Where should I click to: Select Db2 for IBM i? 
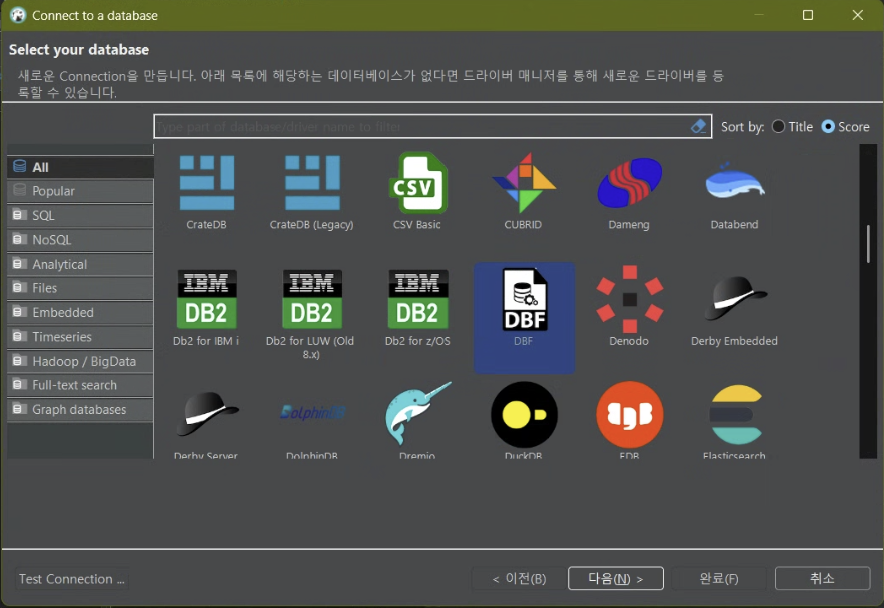point(206,299)
